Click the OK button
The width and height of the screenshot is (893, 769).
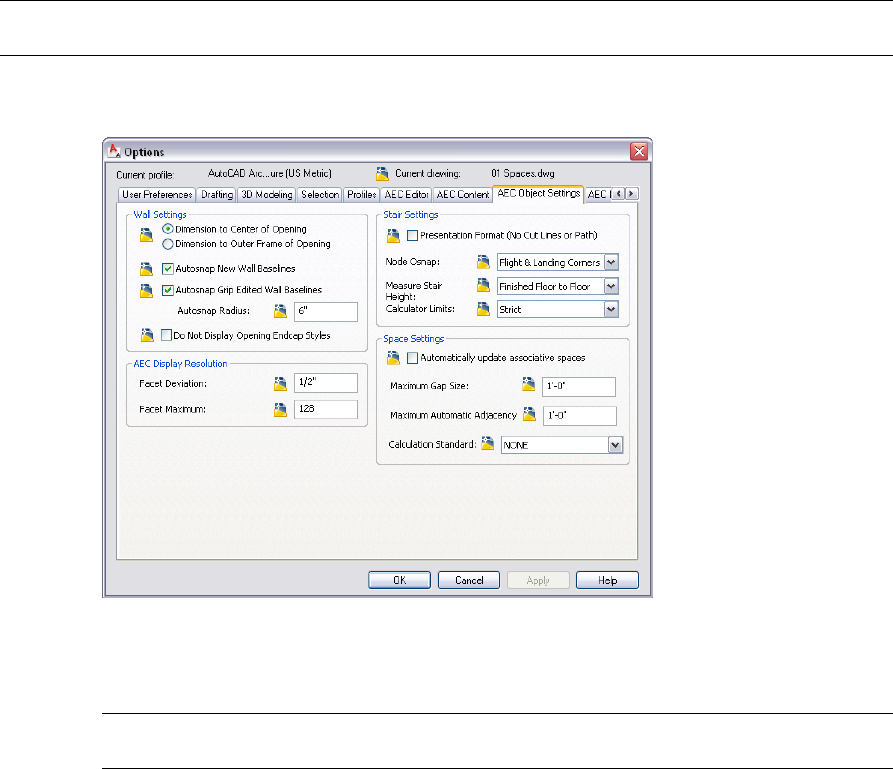[x=399, y=580]
